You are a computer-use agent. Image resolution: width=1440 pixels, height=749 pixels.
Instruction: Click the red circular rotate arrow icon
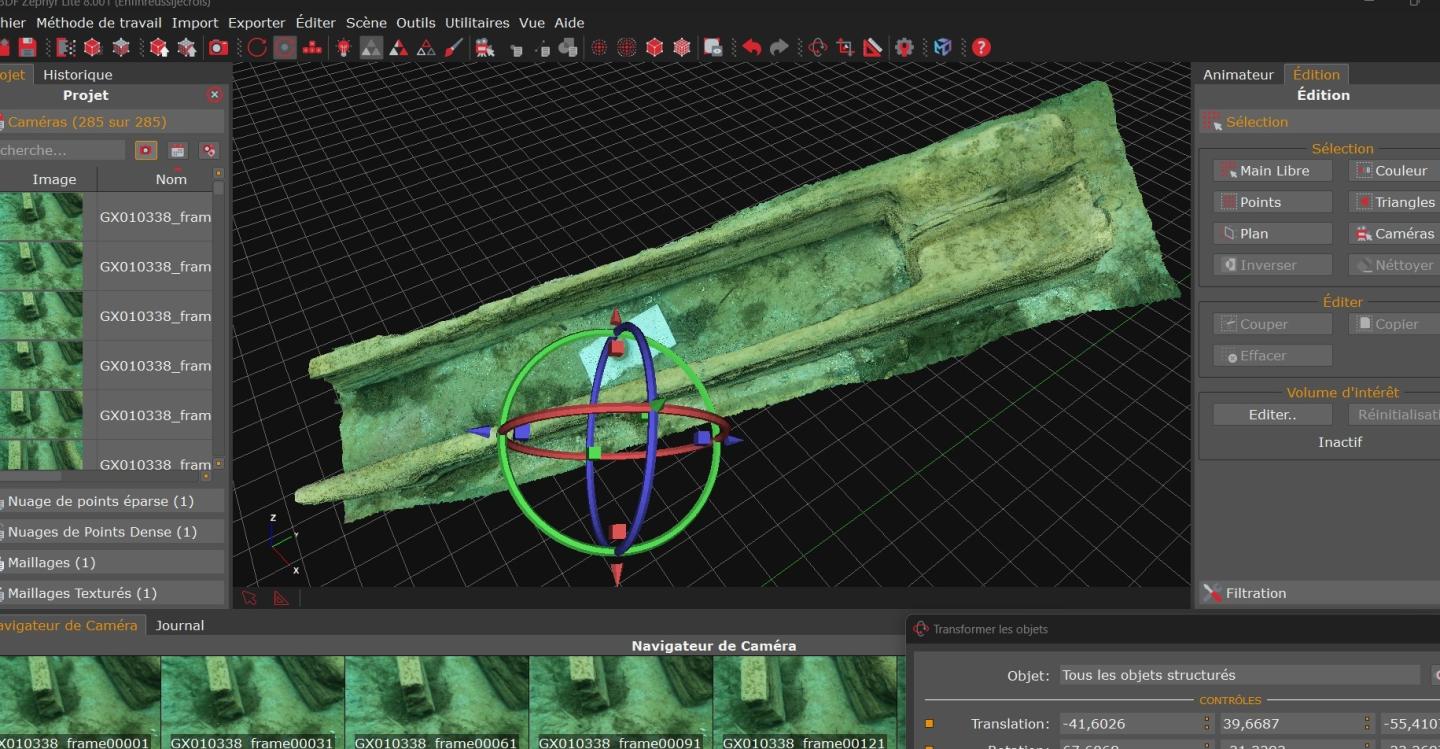(257, 47)
